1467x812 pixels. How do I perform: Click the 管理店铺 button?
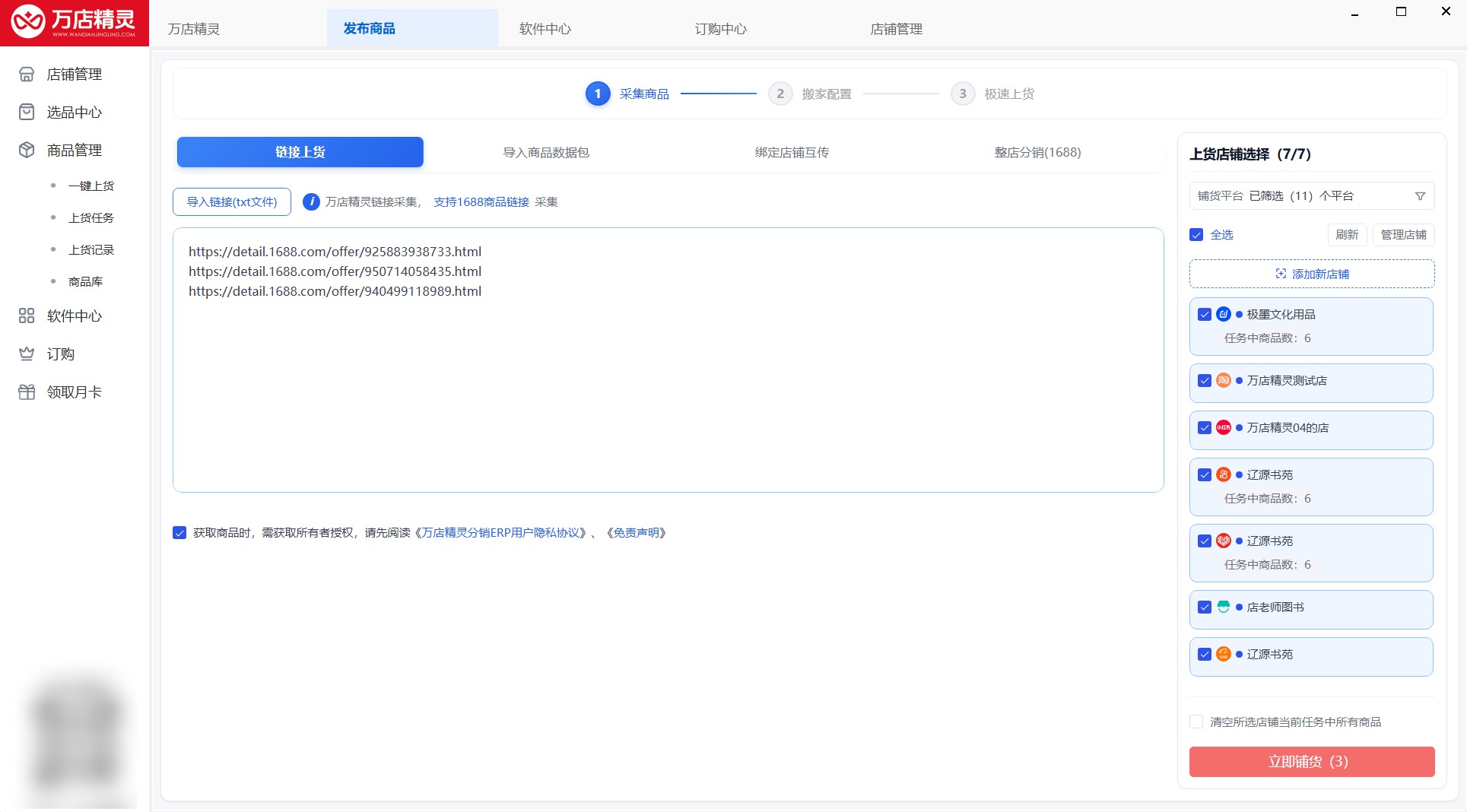tap(1403, 234)
